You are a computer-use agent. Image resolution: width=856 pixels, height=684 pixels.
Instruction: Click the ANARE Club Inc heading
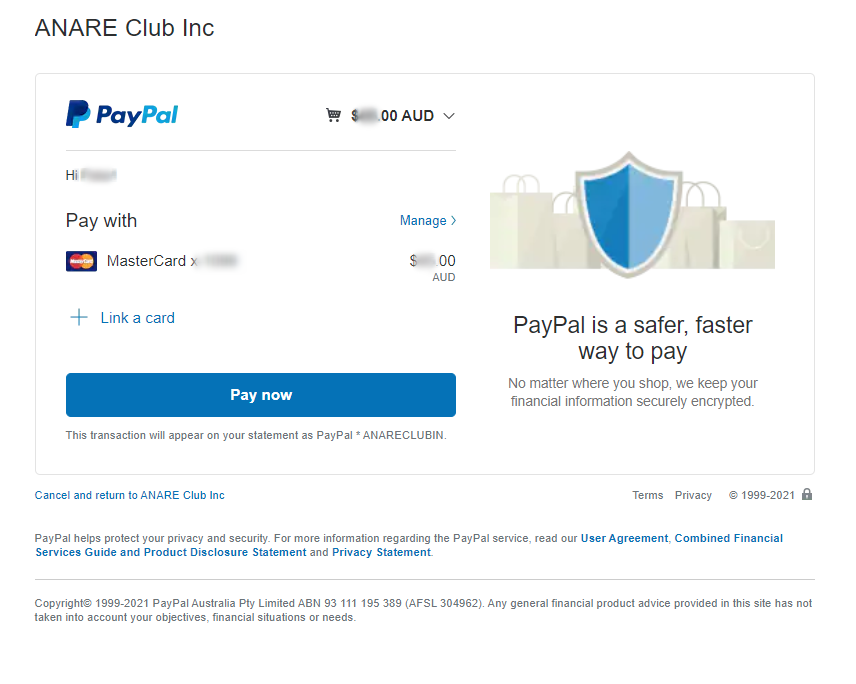coord(124,28)
